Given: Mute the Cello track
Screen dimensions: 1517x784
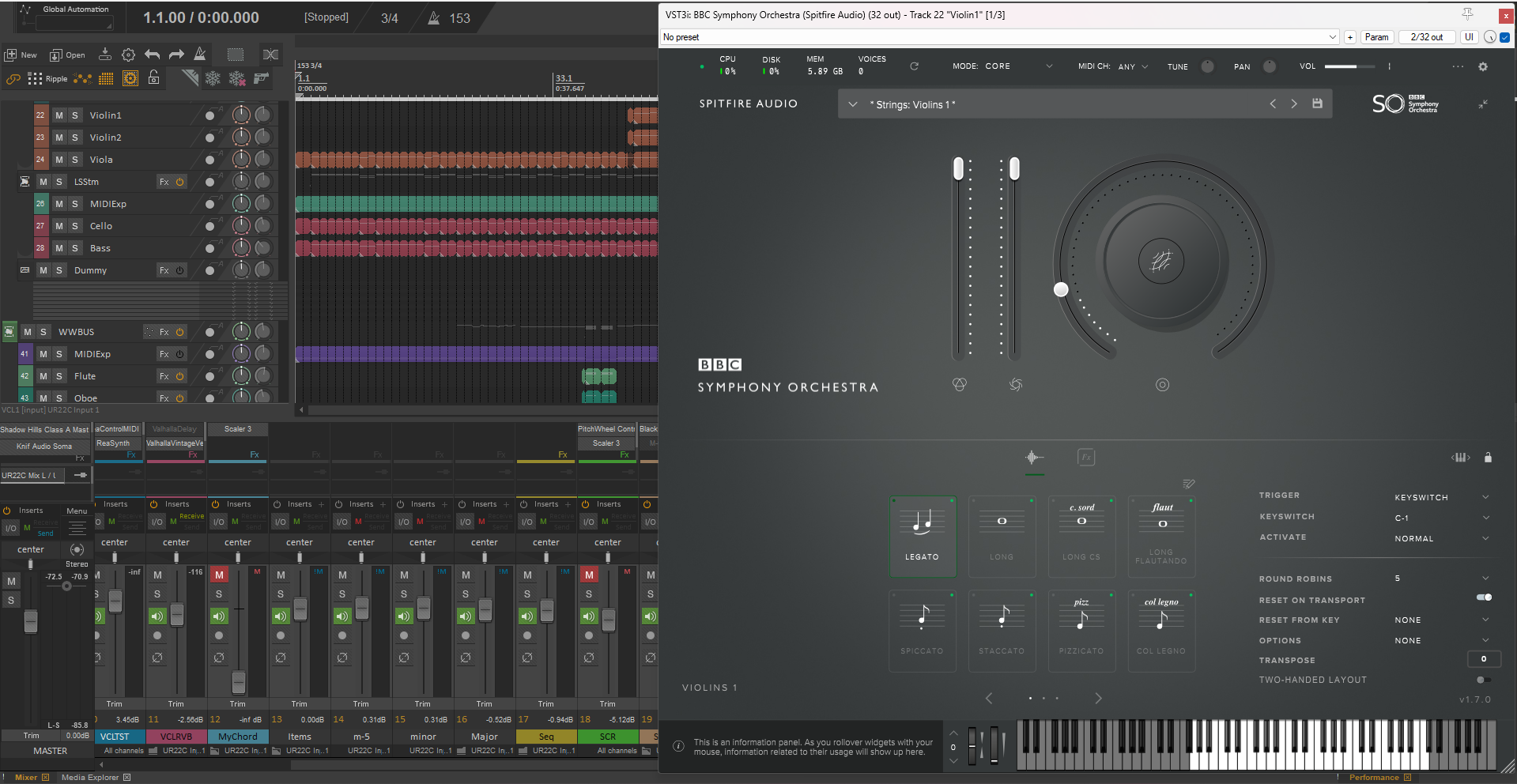Looking at the screenshot, I should [x=59, y=226].
